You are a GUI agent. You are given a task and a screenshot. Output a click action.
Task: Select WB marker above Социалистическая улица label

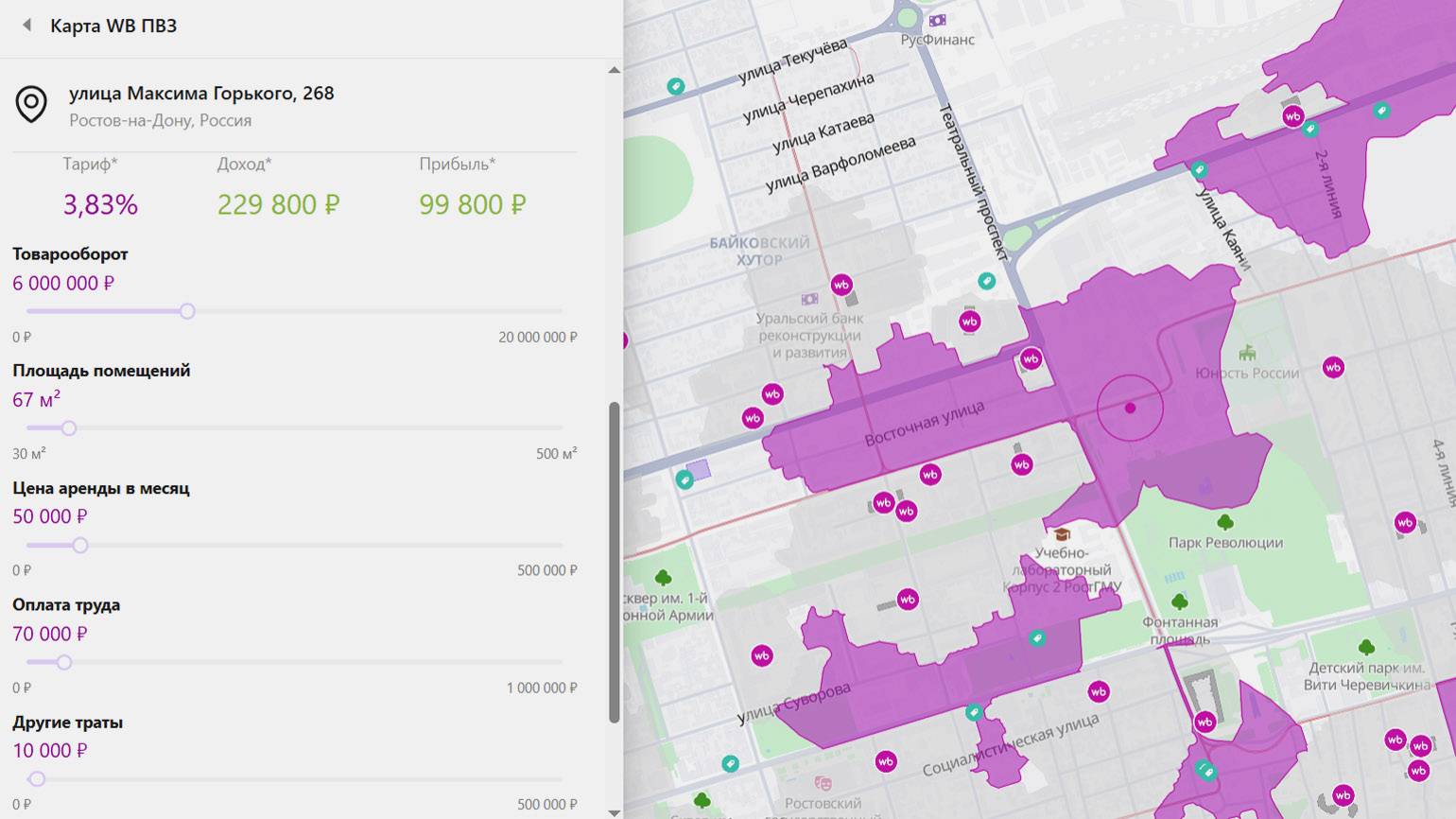[x=1098, y=691]
